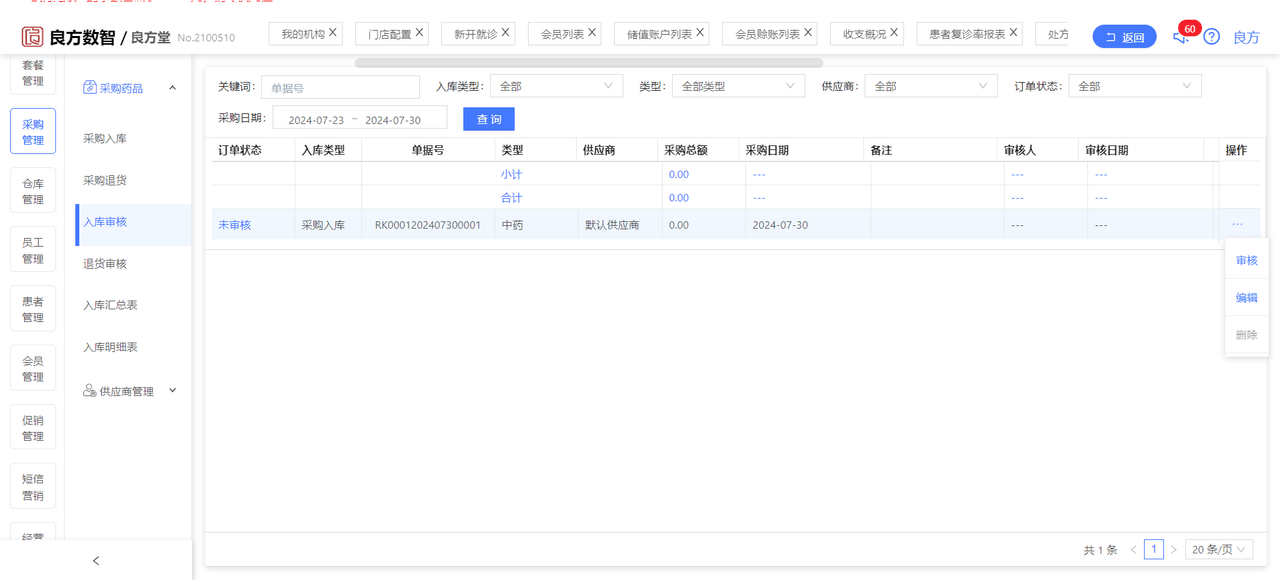Open the help question mark icon
The width and height of the screenshot is (1280, 580).
(1211, 37)
